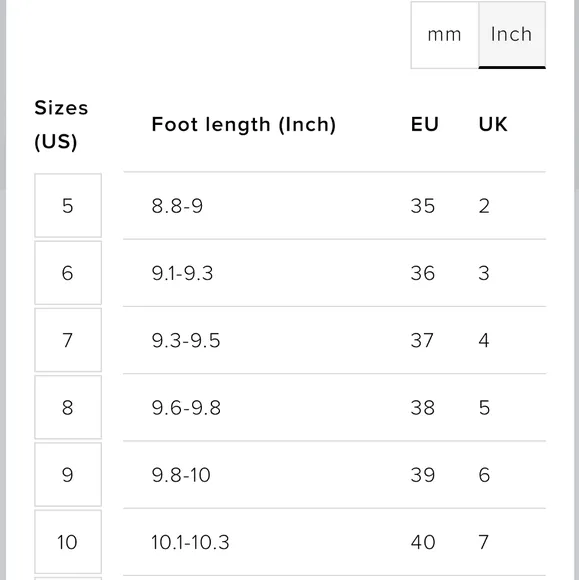The width and height of the screenshot is (579, 580).
Task: Click foot length 8.8-9 cell
Action: (177, 206)
